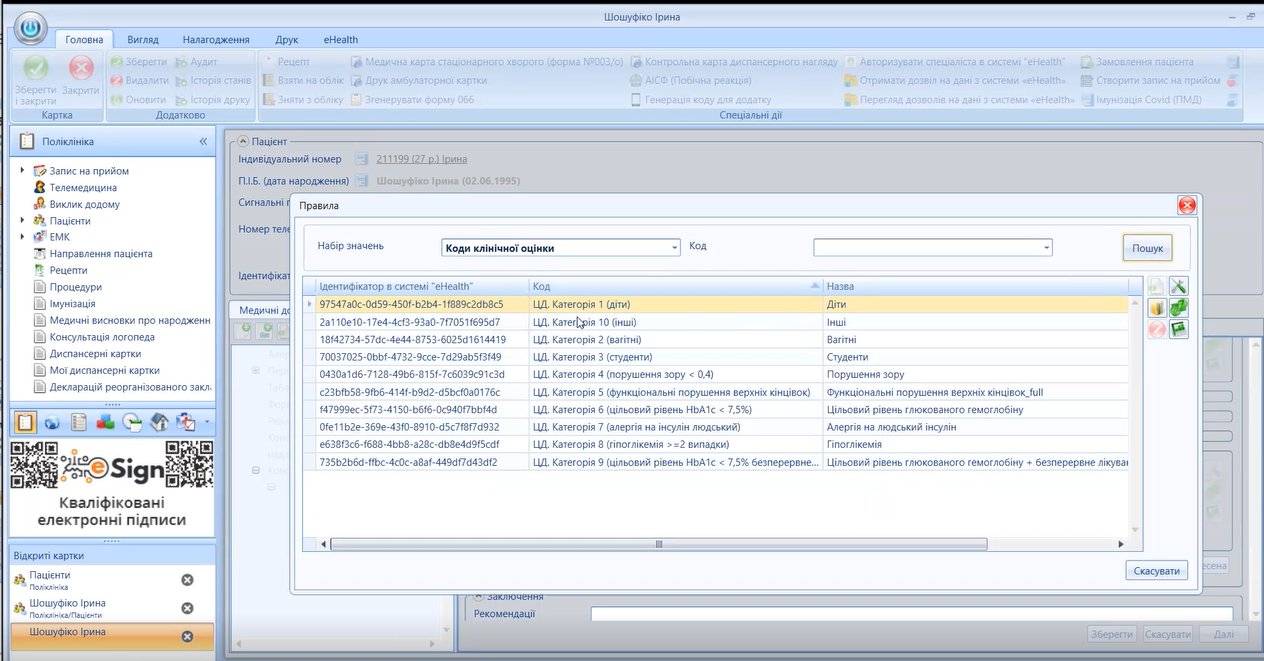Screen dimensions: 1264x661
Task: Collapse the Поліклініка side panel
Action: coord(203,142)
